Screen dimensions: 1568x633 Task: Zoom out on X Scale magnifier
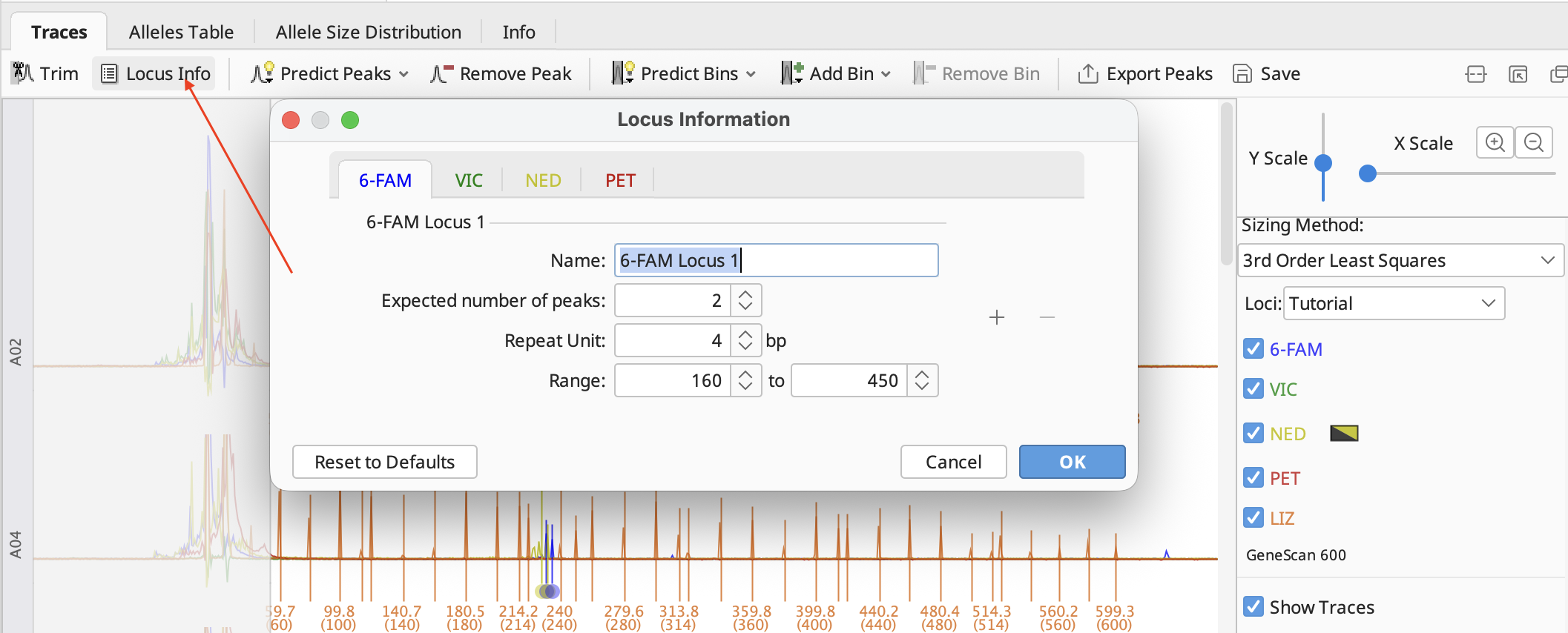point(1533,142)
